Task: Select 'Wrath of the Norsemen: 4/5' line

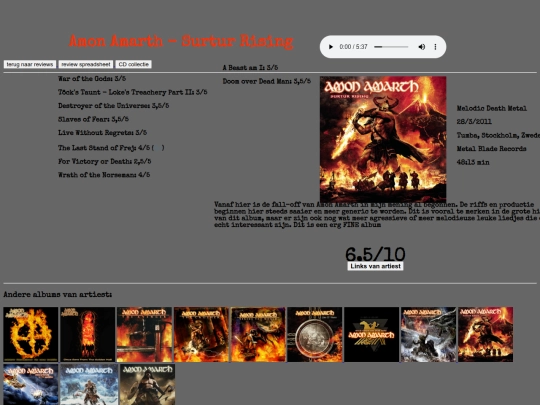Action: tap(104, 175)
